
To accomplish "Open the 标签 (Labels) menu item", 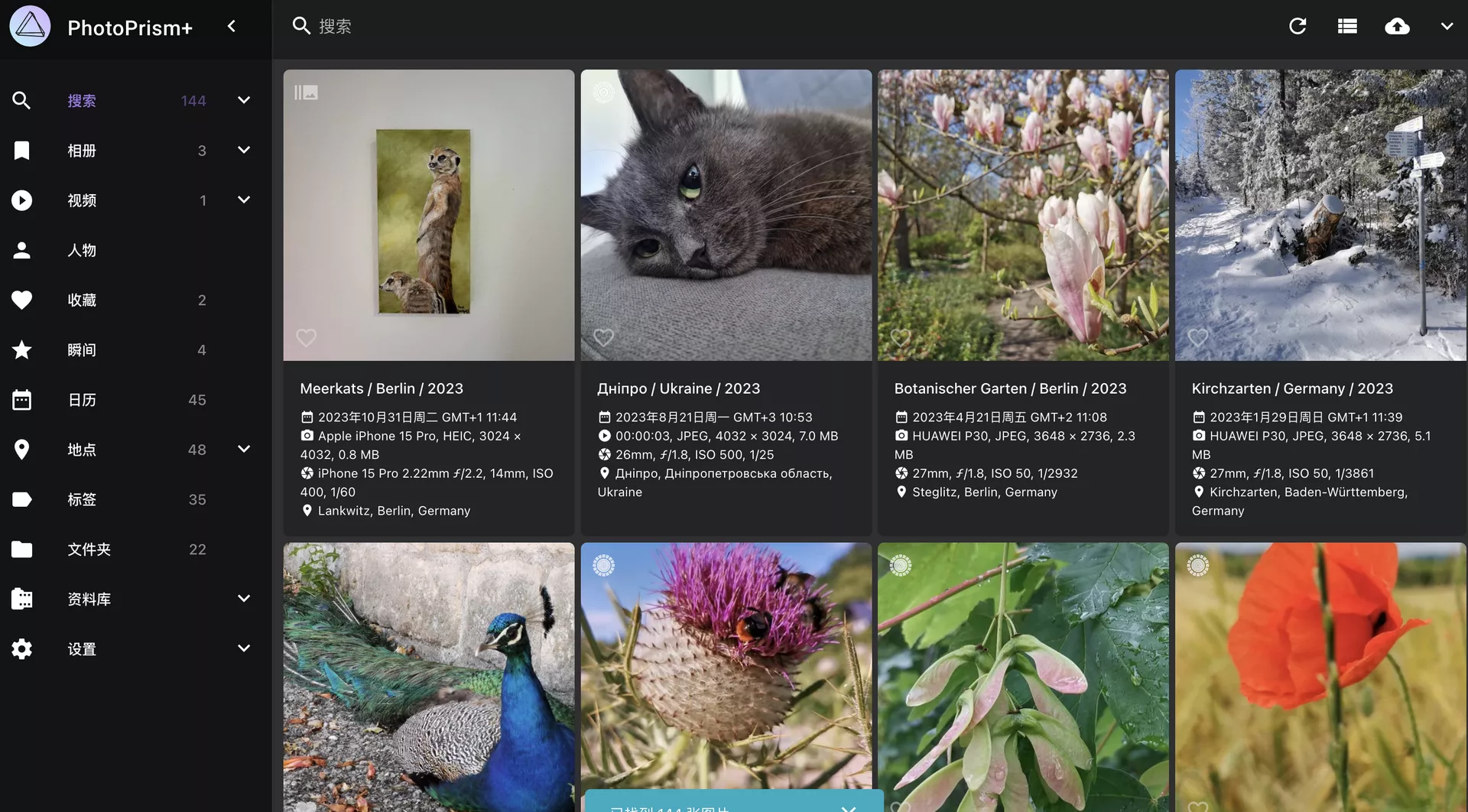I will click(82, 499).
